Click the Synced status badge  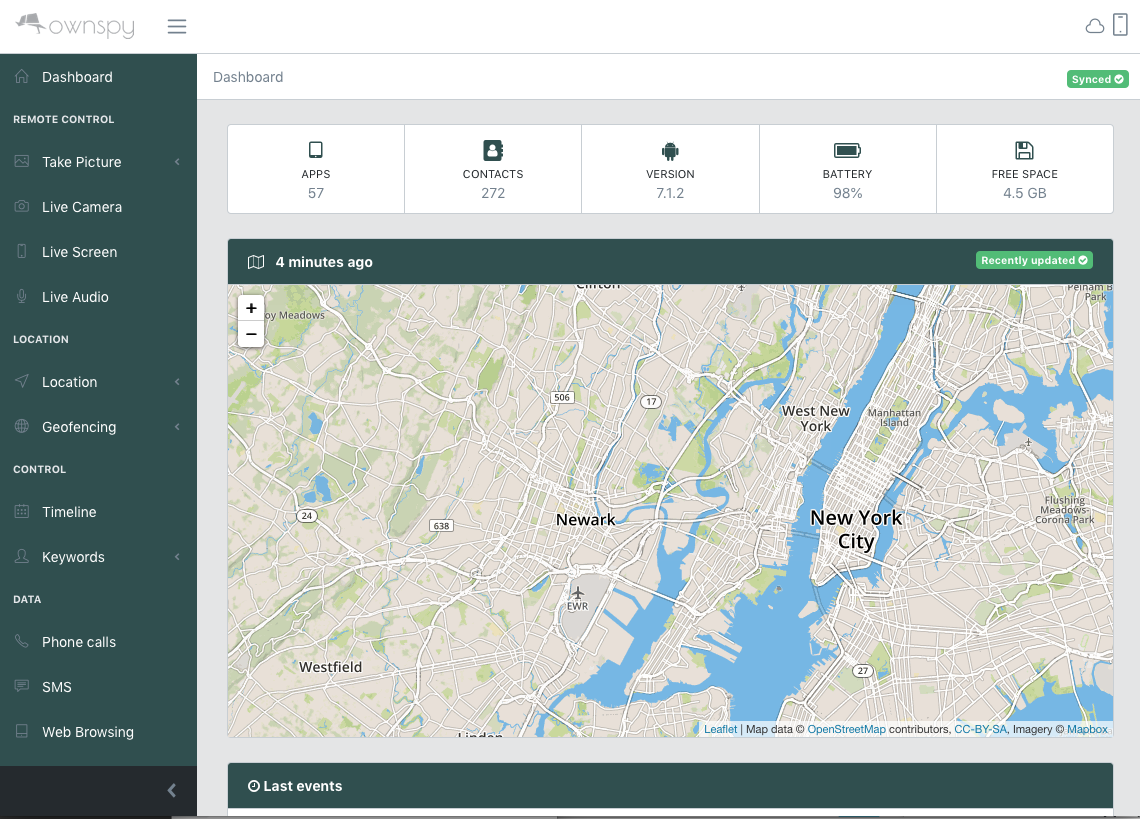[x=1097, y=79]
